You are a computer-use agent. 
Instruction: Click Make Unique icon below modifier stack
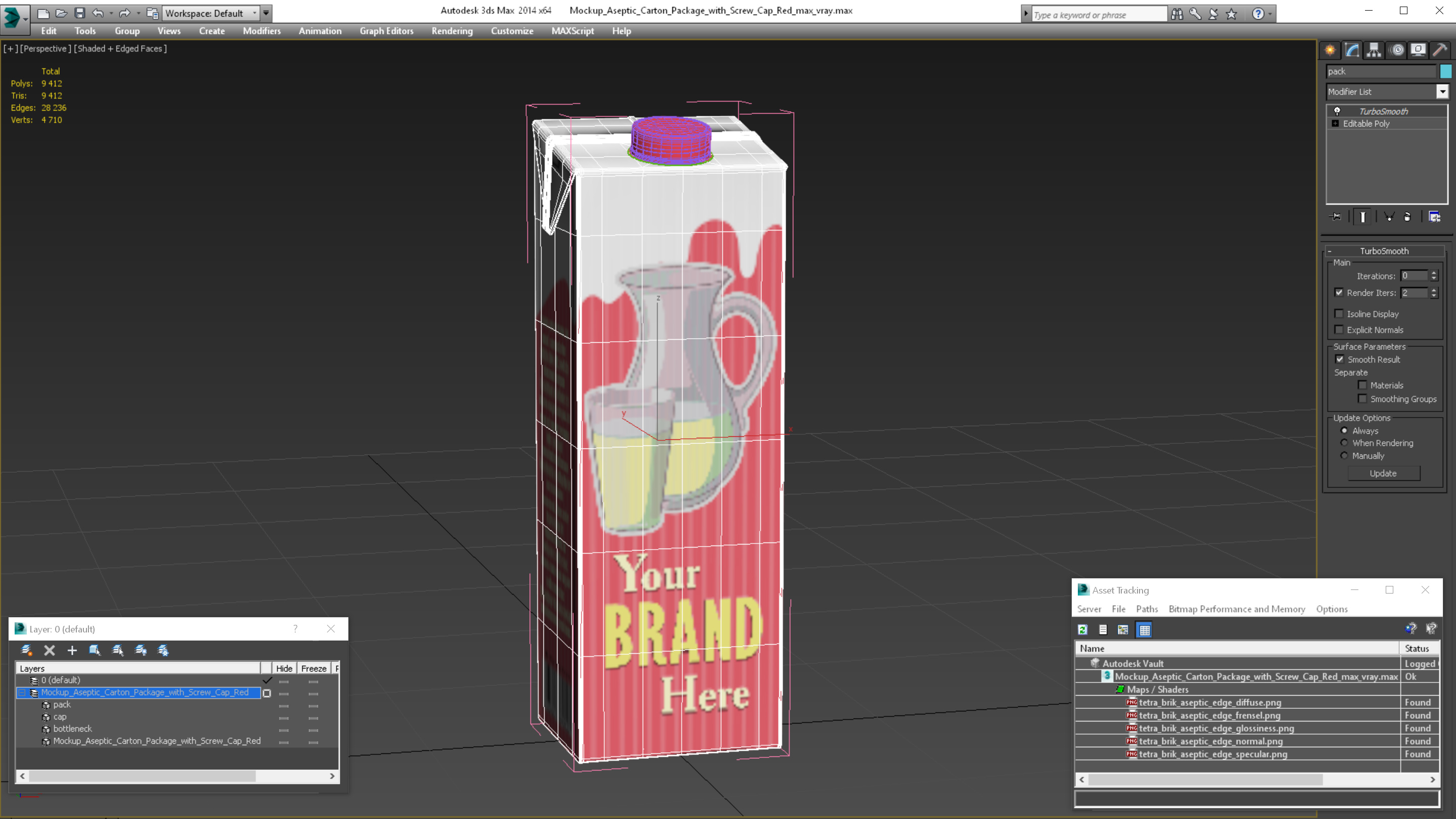1389,216
